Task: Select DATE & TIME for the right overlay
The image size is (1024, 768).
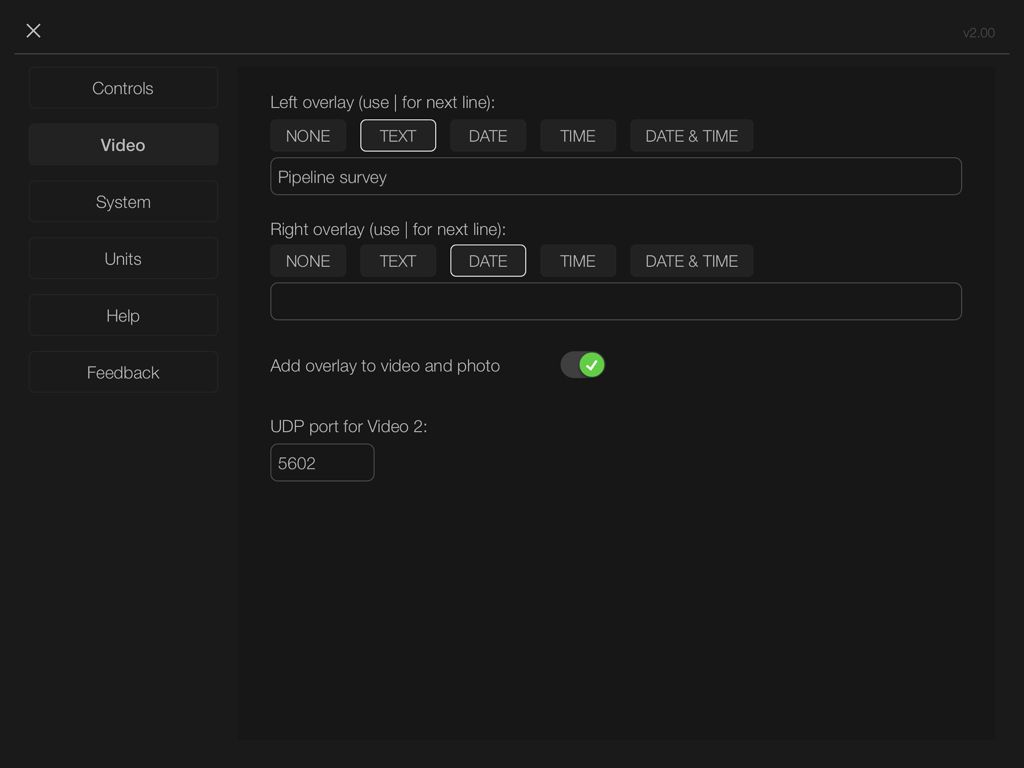Action: (691, 260)
